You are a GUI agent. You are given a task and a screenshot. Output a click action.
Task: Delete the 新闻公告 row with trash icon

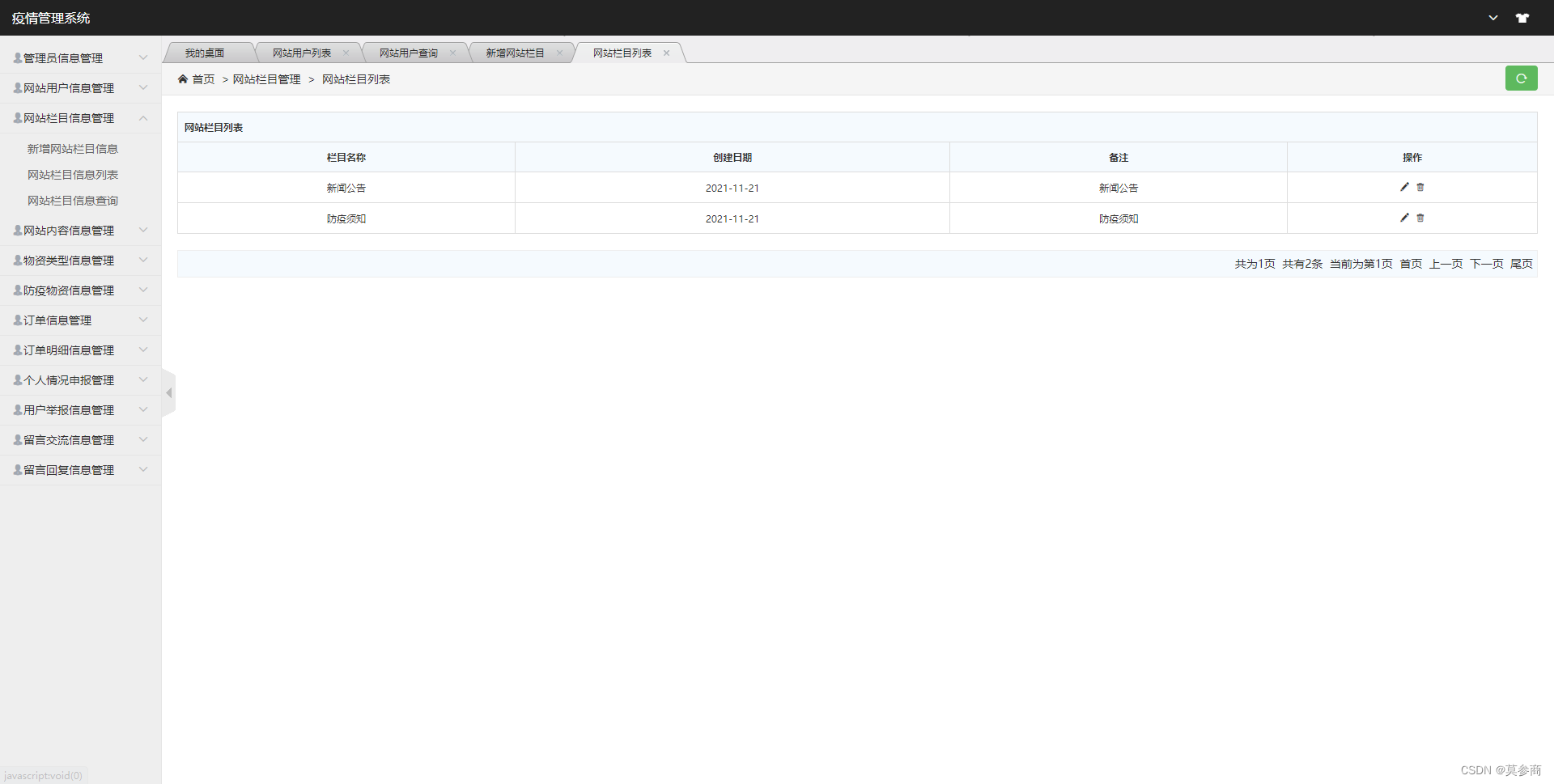tap(1420, 187)
